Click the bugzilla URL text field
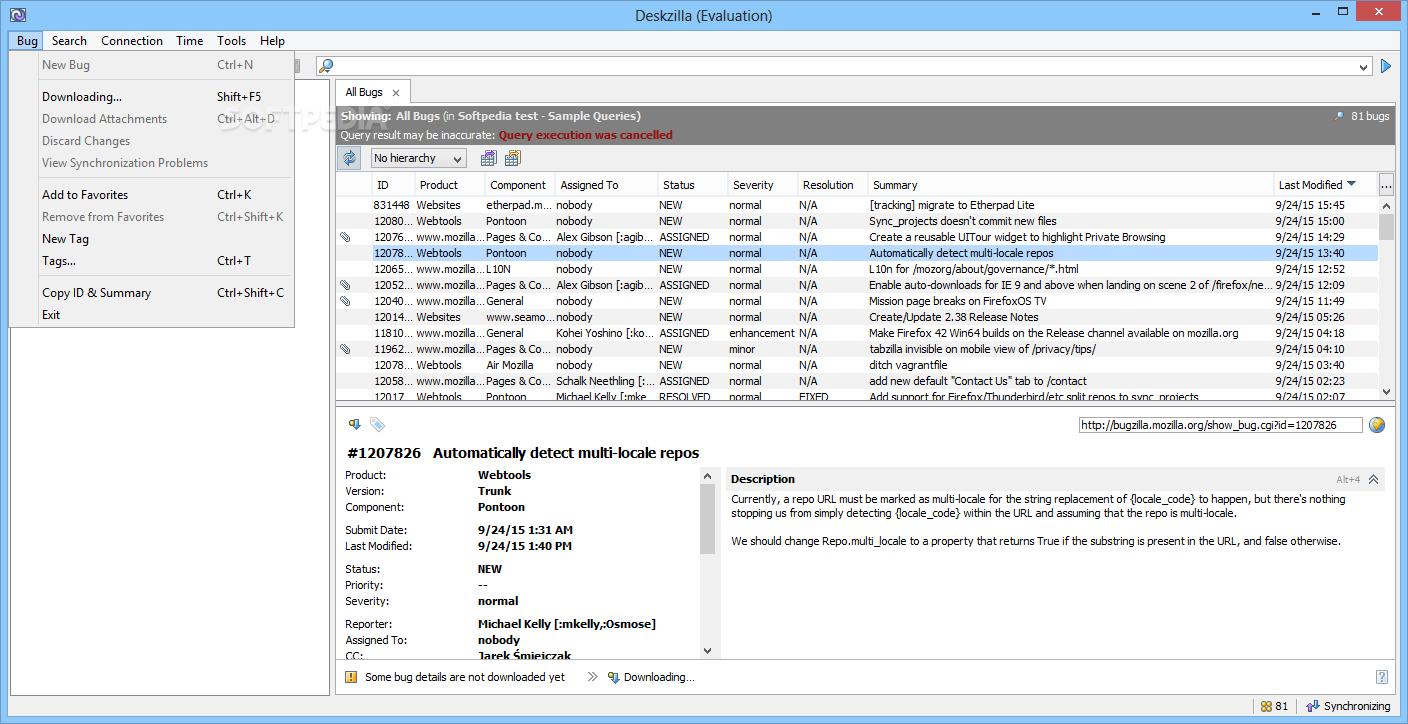This screenshot has width=1408, height=724. (x=1220, y=425)
